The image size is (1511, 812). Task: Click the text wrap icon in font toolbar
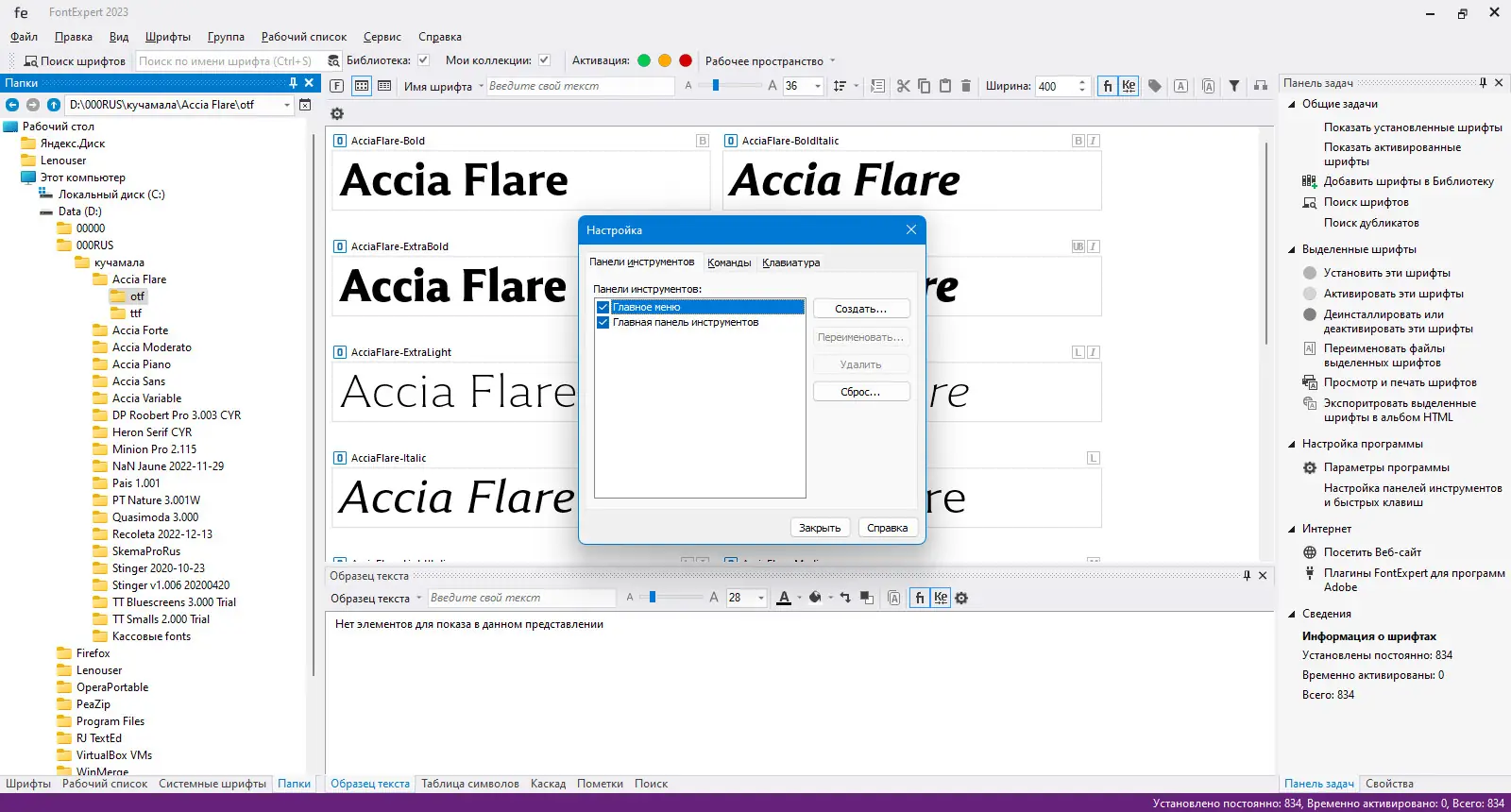877,86
